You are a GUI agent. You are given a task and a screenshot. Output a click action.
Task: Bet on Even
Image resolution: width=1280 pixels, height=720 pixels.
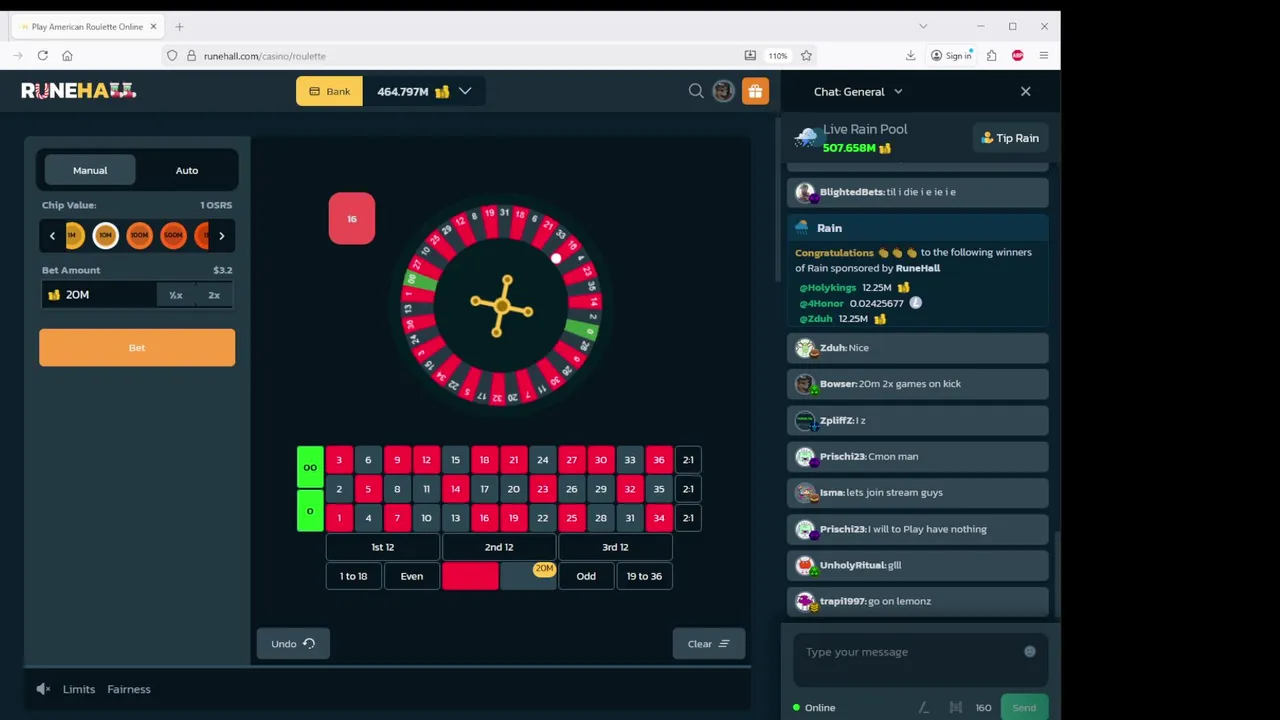[412, 576]
